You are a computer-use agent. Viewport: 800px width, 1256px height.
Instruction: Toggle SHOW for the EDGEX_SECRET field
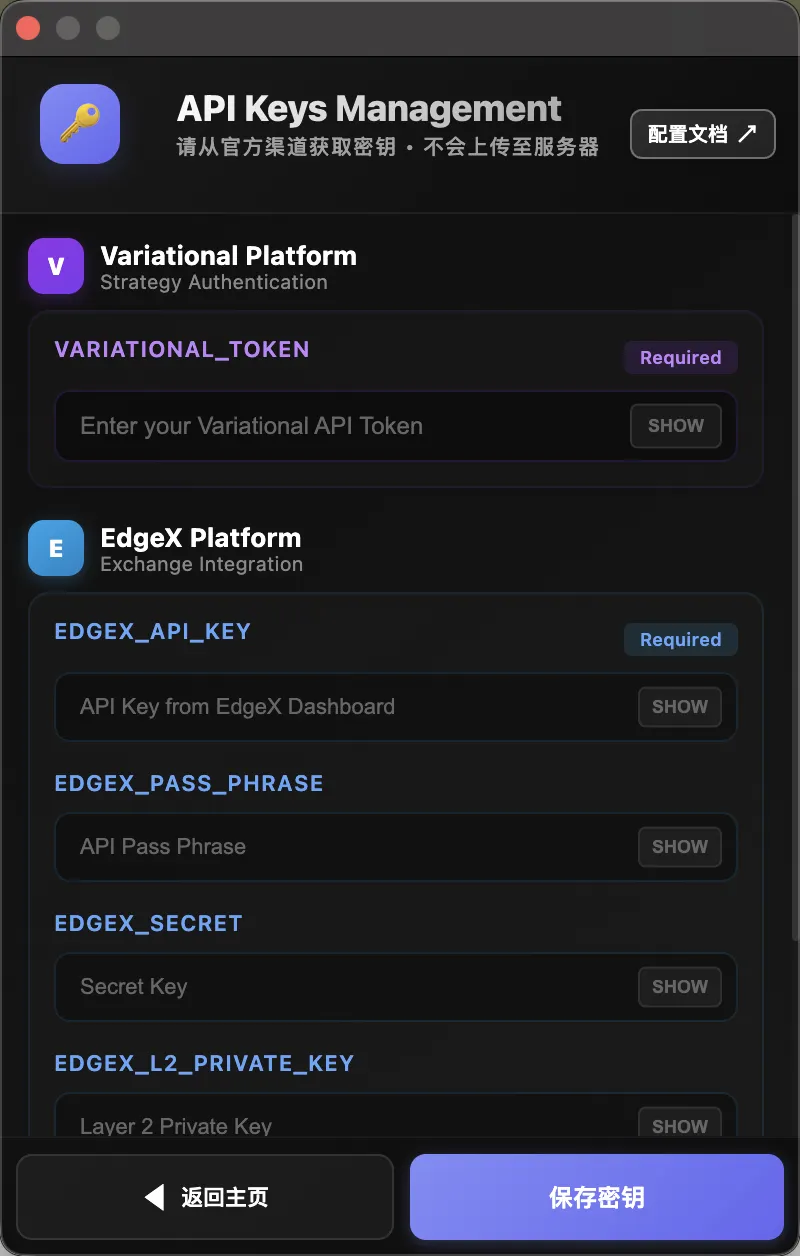(679, 986)
